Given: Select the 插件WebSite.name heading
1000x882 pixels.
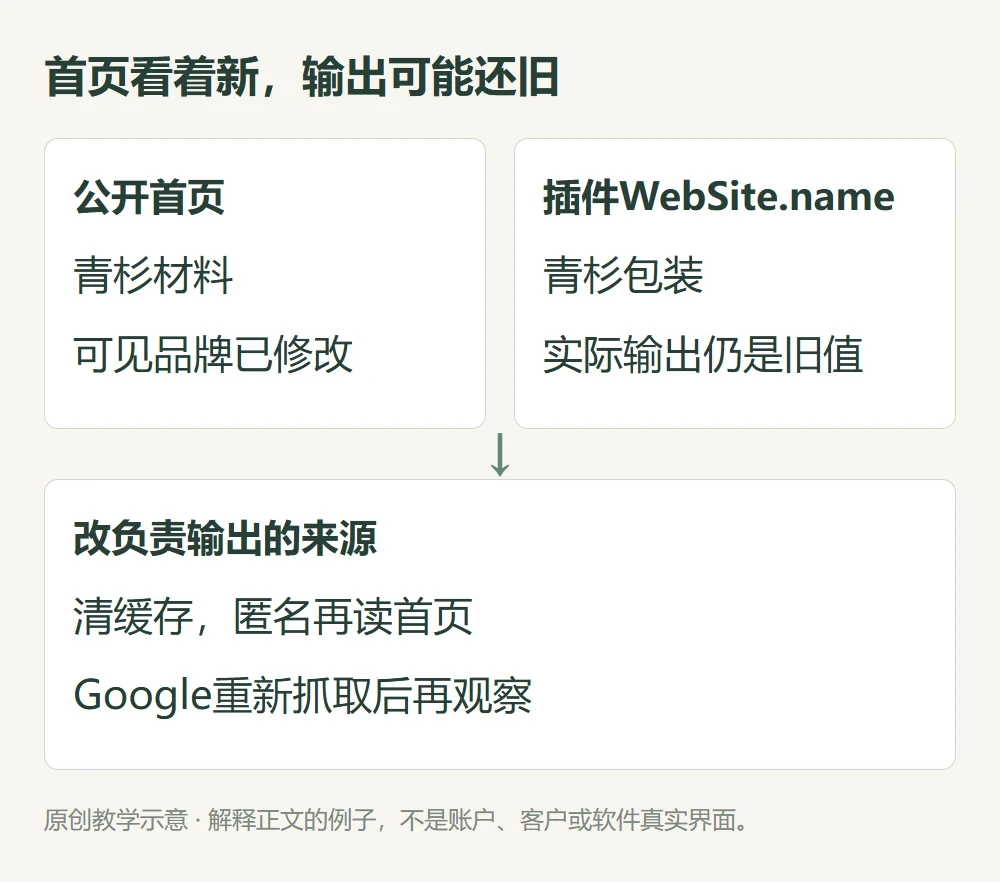Looking at the screenshot, I should [x=719, y=197].
